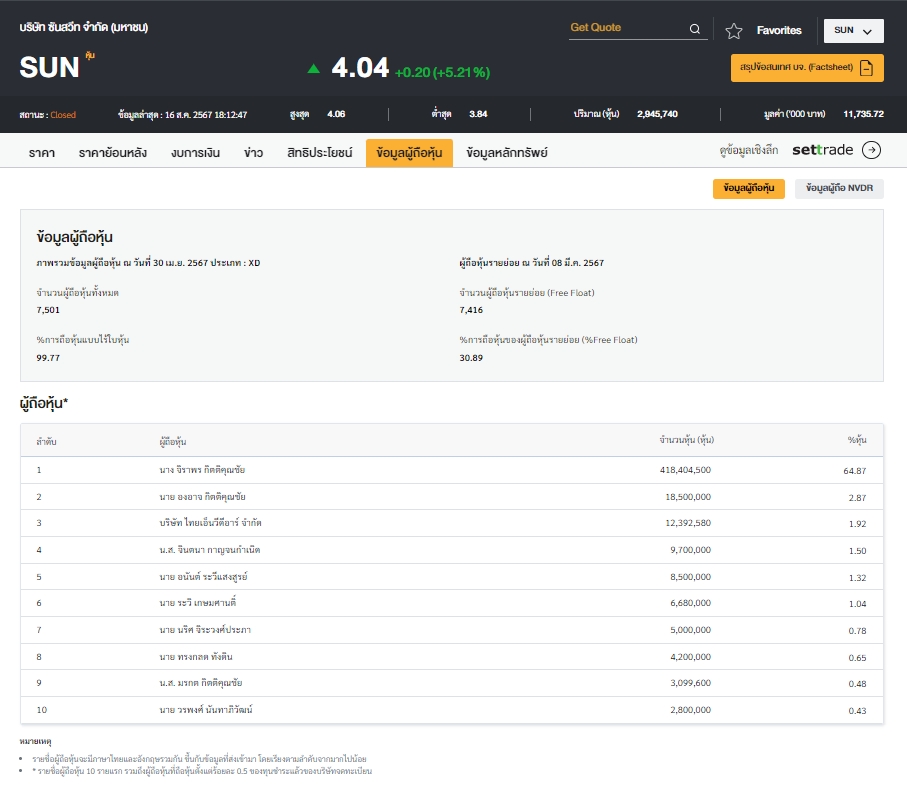Open the งบการเงิน tab

[195, 153]
